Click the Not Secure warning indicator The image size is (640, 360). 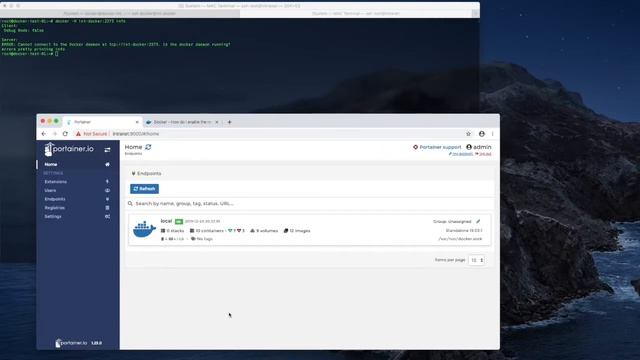click(x=91, y=133)
